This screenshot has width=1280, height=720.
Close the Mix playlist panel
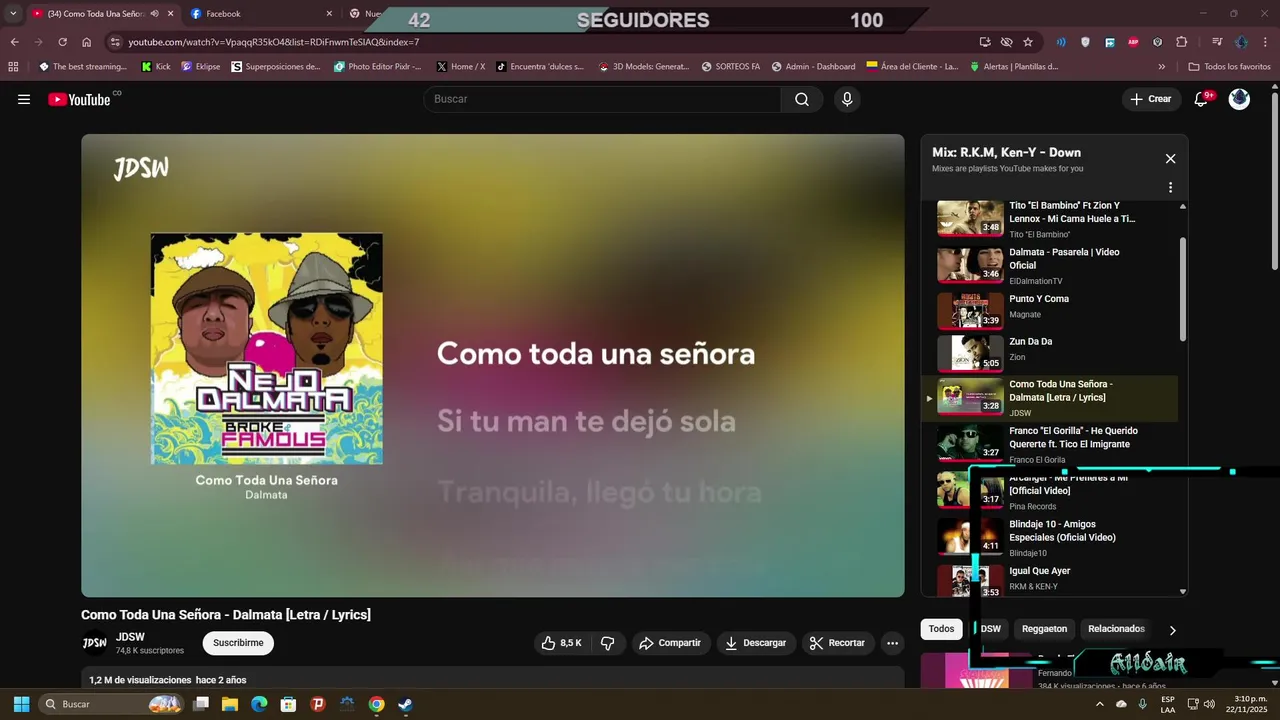[x=1170, y=159]
